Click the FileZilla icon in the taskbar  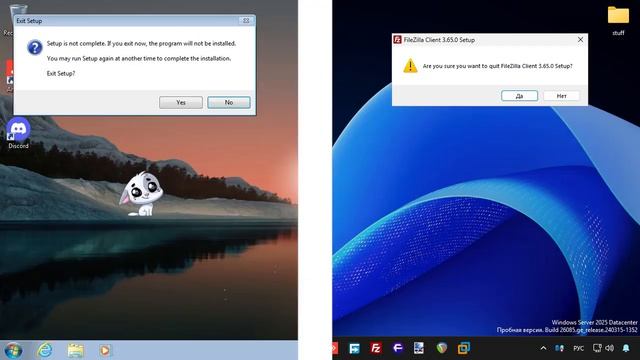tap(376, 348)
